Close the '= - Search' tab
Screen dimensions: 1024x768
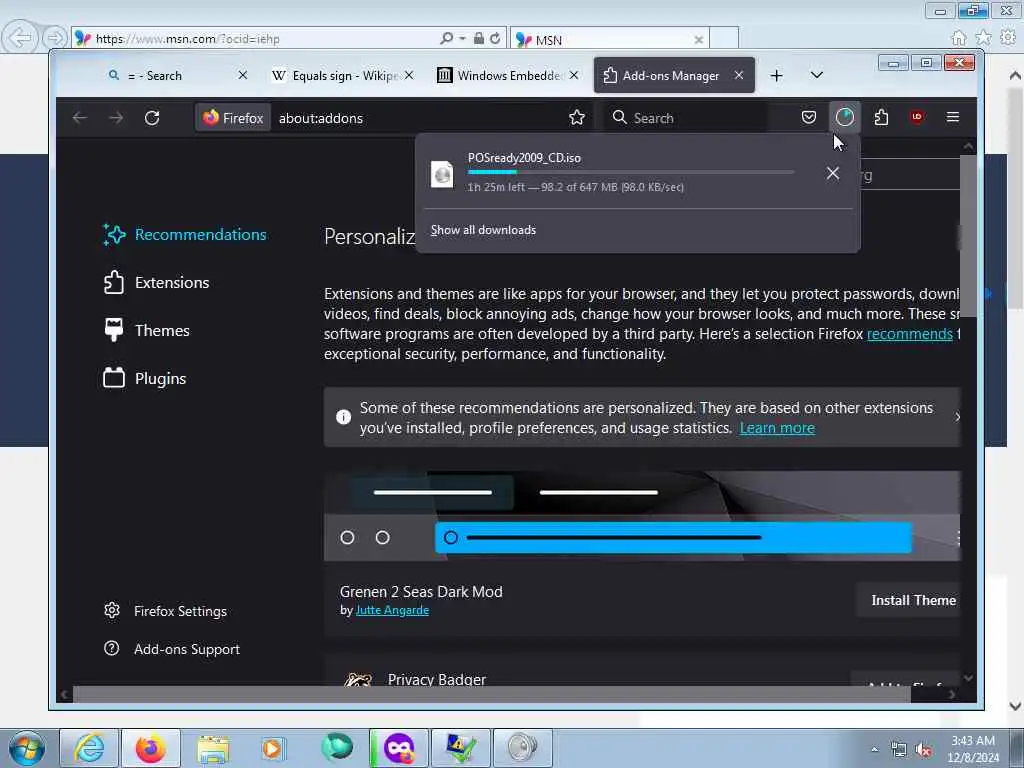coord(243,75)
